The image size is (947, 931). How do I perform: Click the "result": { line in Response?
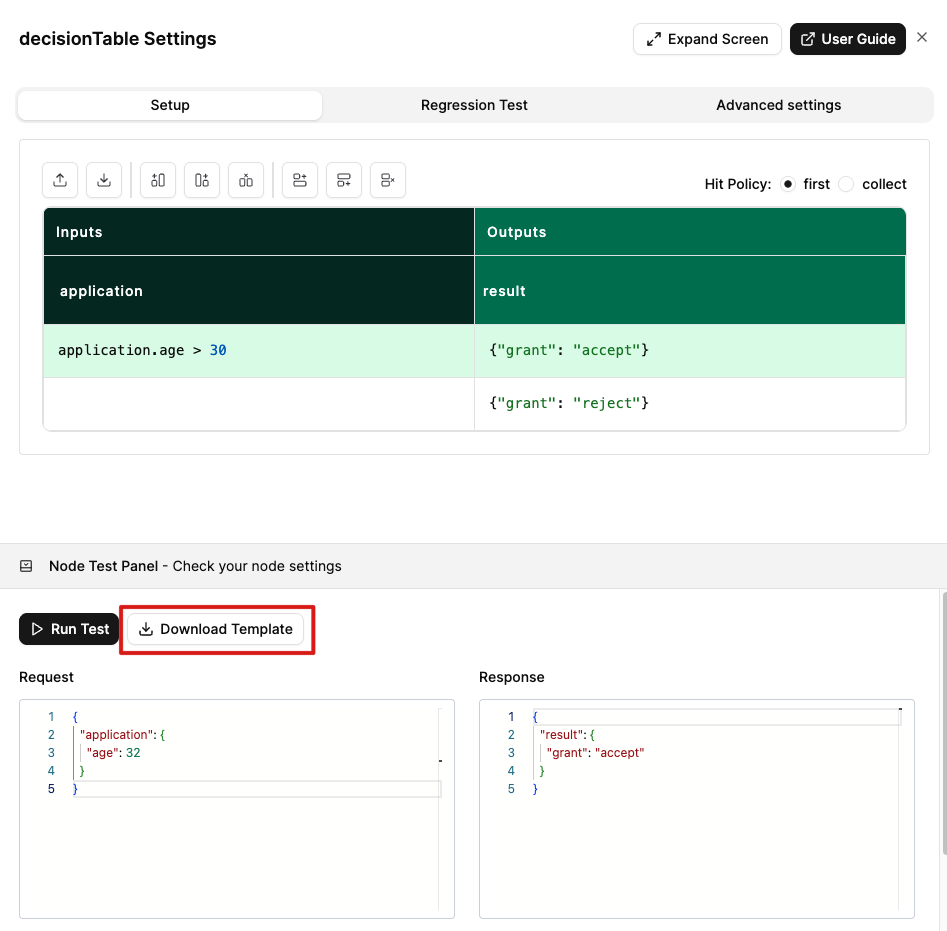pyautogui.click(x=568, y=735)
